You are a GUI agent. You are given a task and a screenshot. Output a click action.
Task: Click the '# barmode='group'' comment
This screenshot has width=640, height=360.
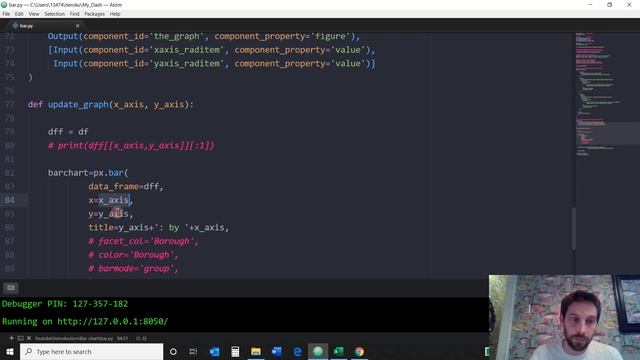(x=133, y=269)
